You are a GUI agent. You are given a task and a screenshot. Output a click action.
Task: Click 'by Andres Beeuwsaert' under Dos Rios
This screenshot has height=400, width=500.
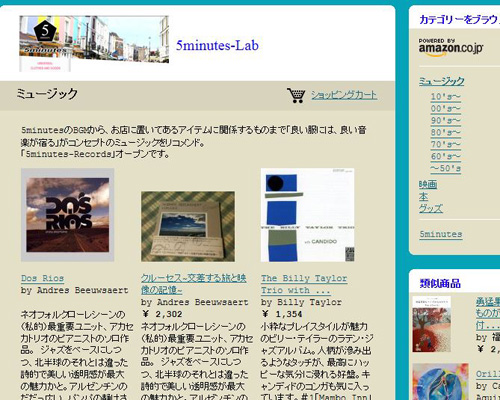point(75,290)
